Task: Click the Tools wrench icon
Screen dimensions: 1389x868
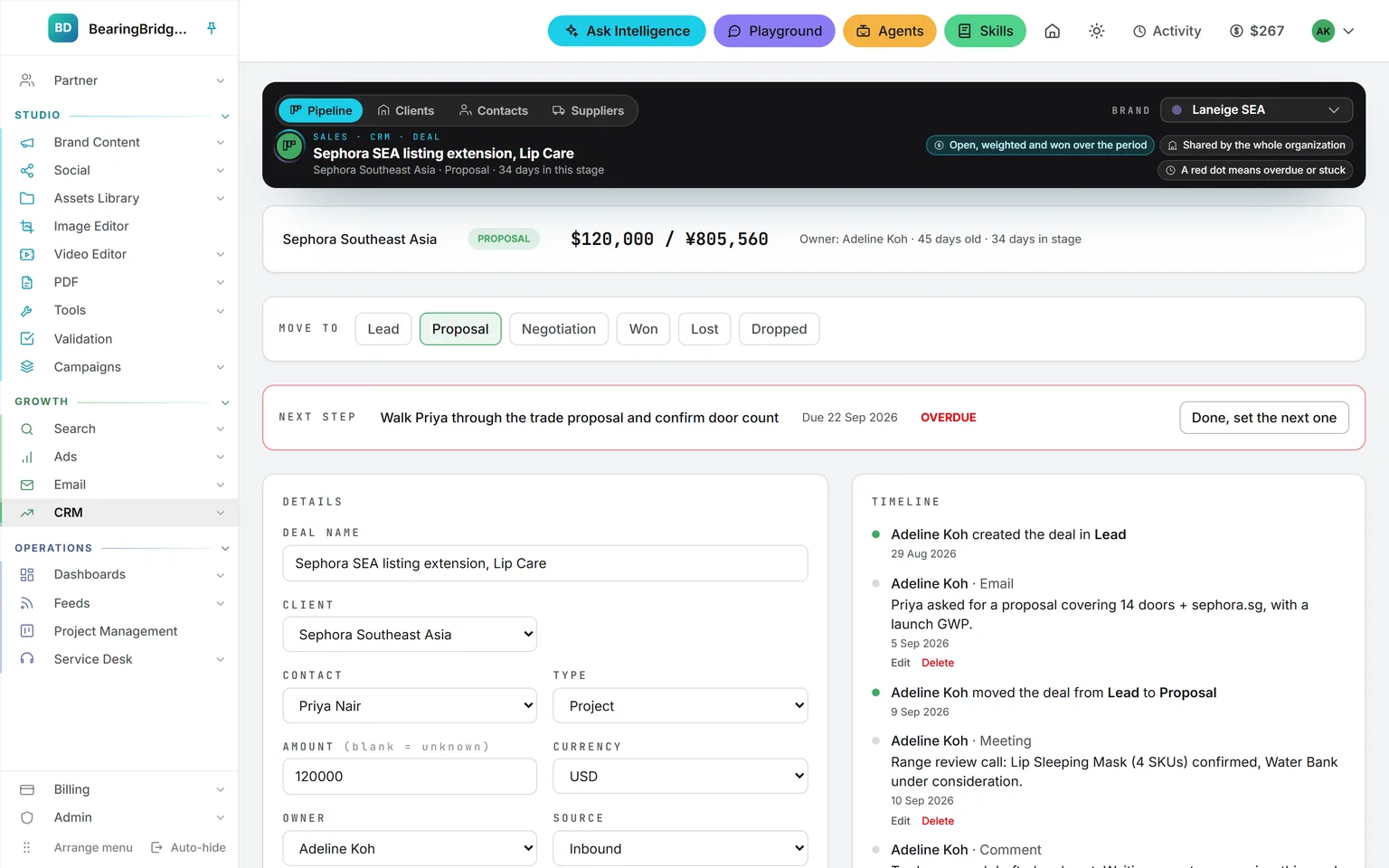Action: pos(27,310)
